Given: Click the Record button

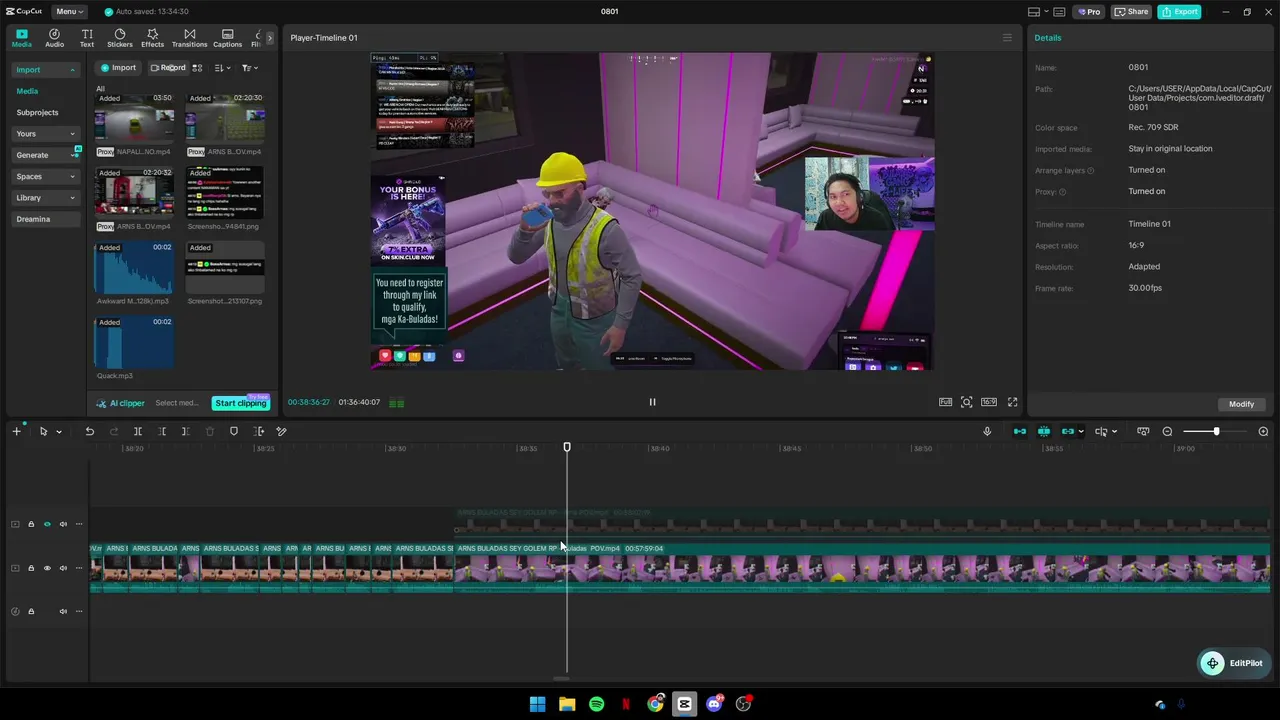Looking at the screenshot, I should [x=168, y=68].
